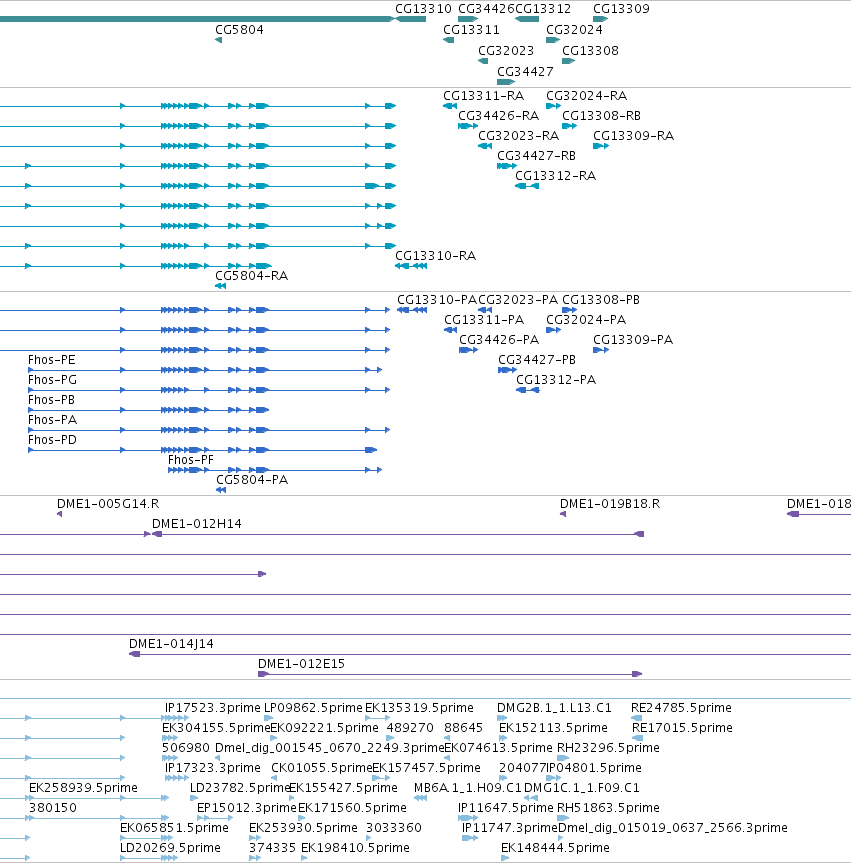Image resolution: width=851 pixels, height=863 pixels.
Task: Select the CG13310 gene label
Action: tap(423, 9)
